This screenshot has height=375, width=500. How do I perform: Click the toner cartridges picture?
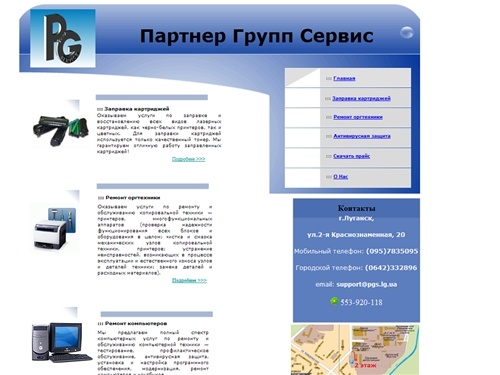point(61,130)
